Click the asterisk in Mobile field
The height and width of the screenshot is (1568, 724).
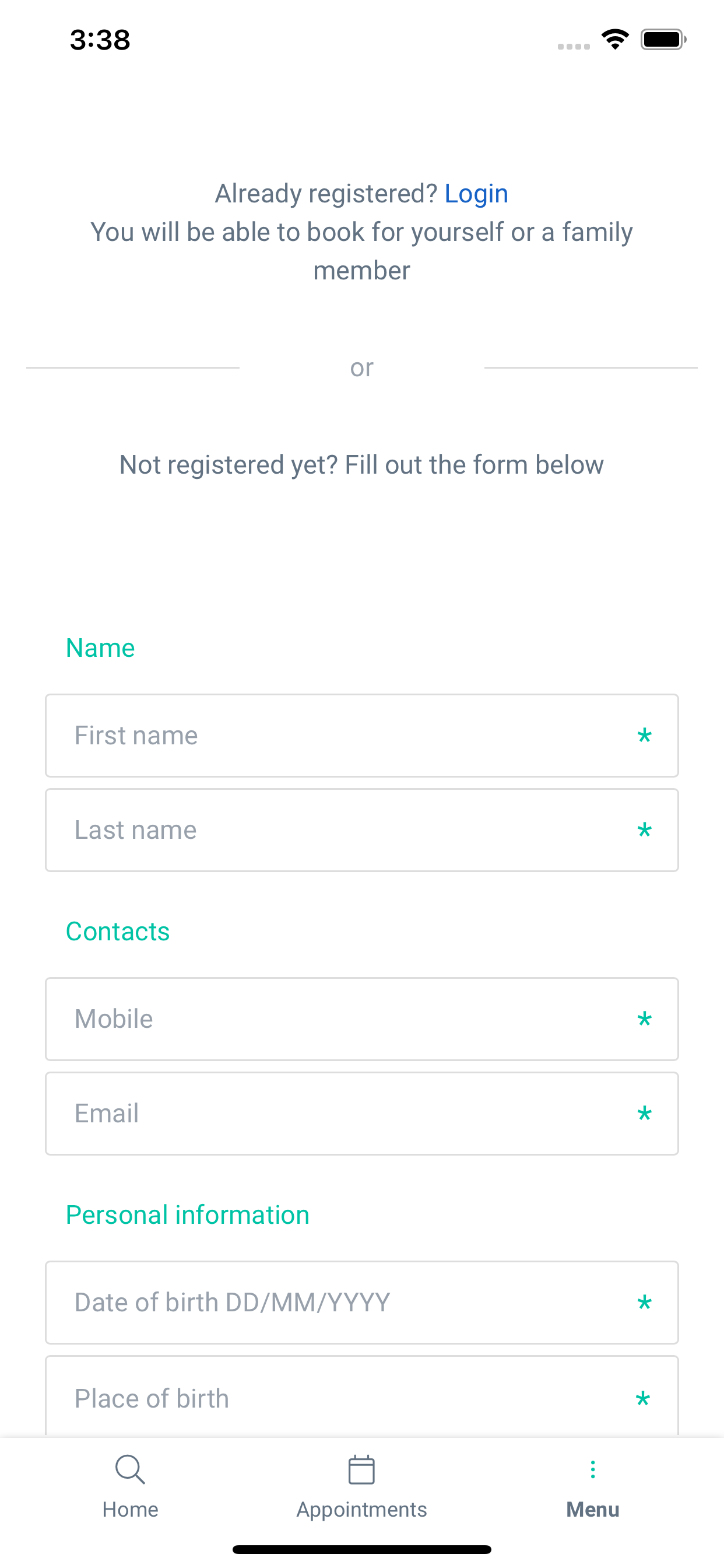pos(644,1020)
